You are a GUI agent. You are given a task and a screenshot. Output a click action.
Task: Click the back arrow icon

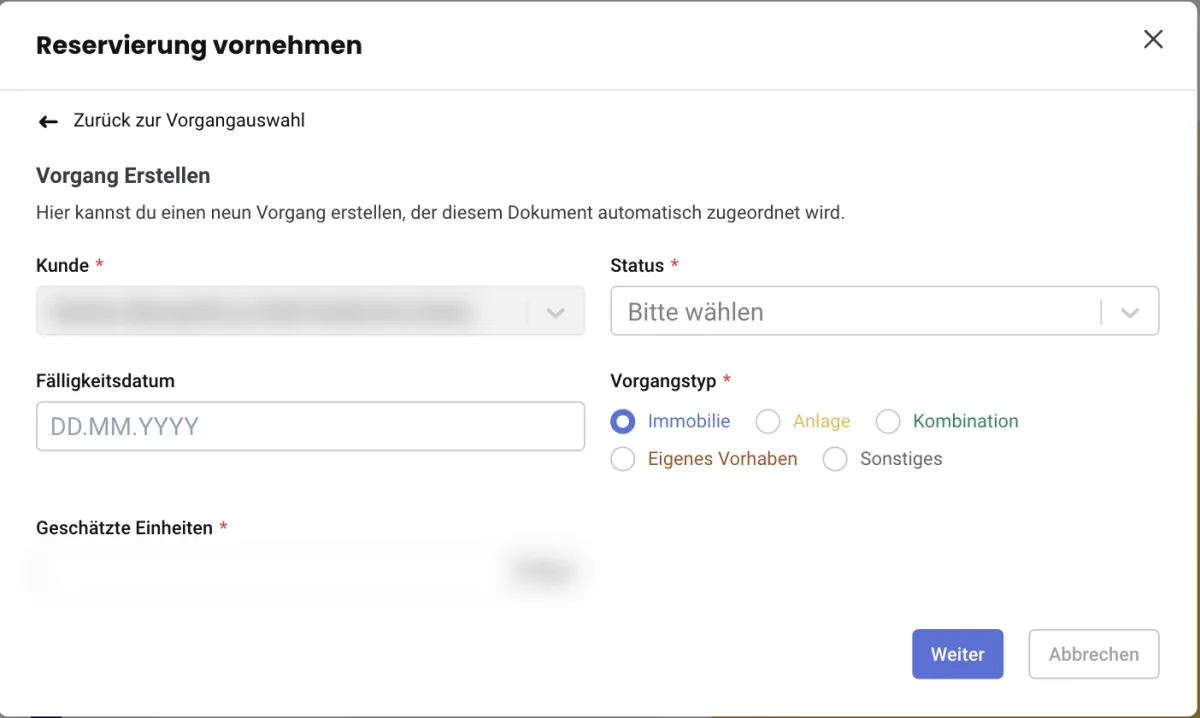point(47,122)
